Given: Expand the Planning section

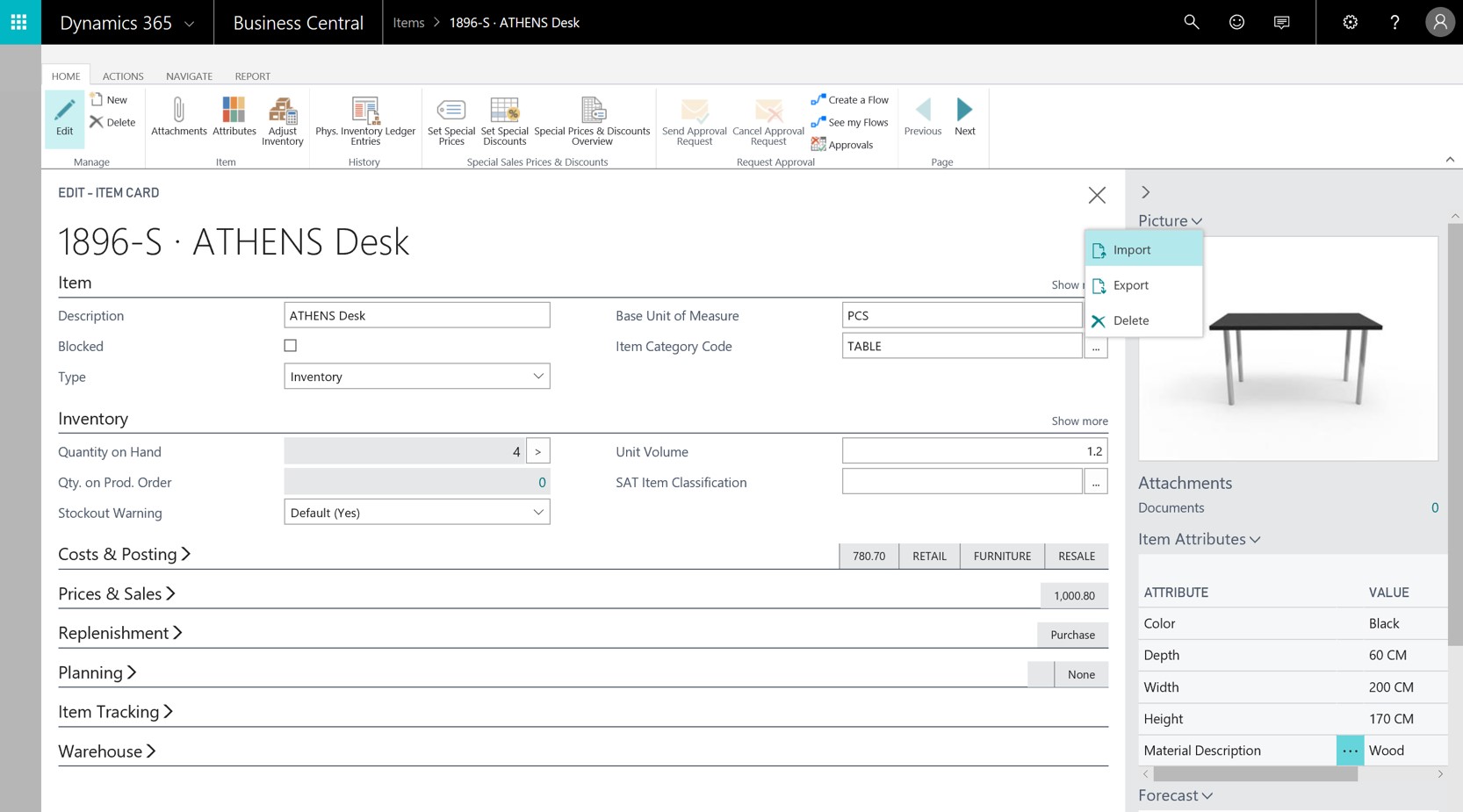Looking at the screenshot, I should click(97, 672).
